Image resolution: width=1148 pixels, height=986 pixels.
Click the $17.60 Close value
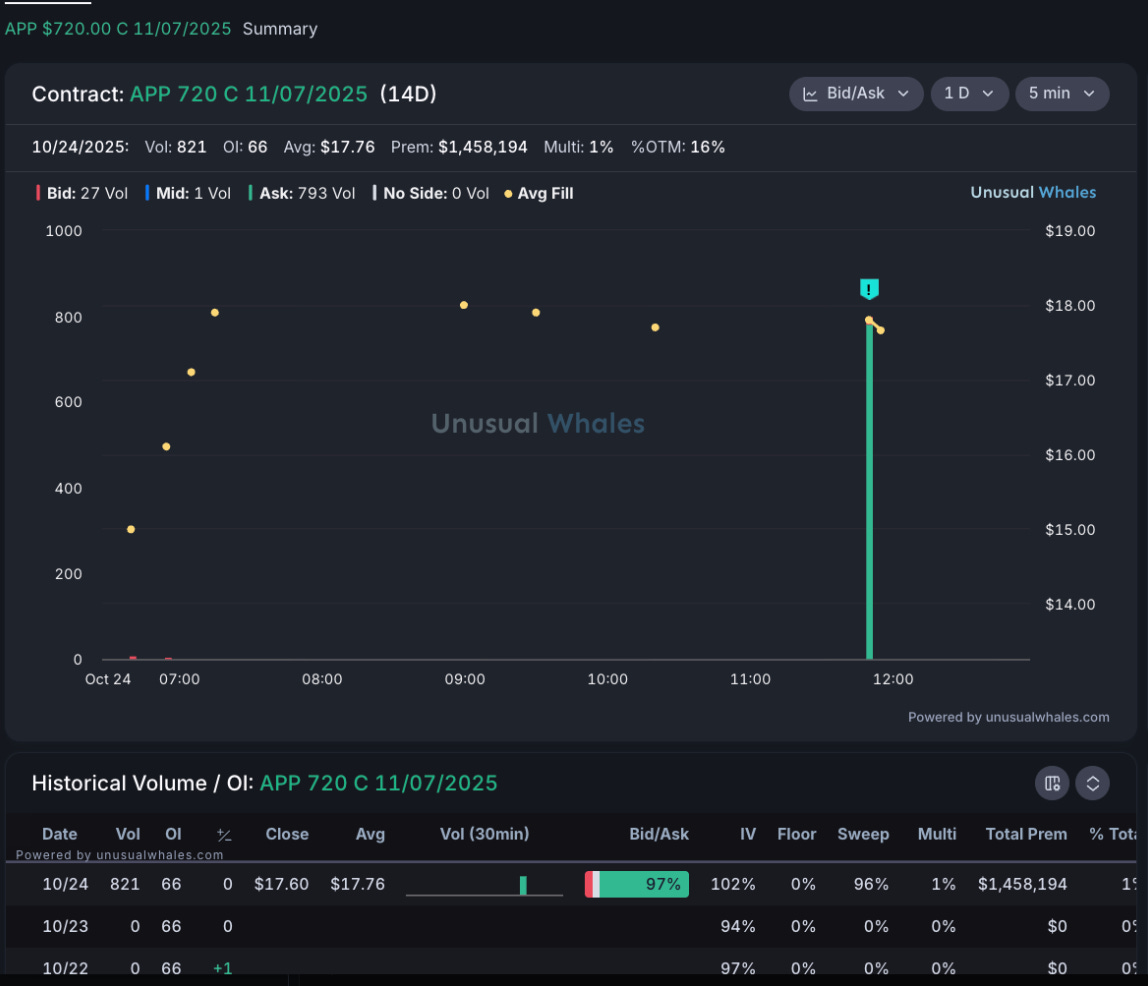[281, 884]
